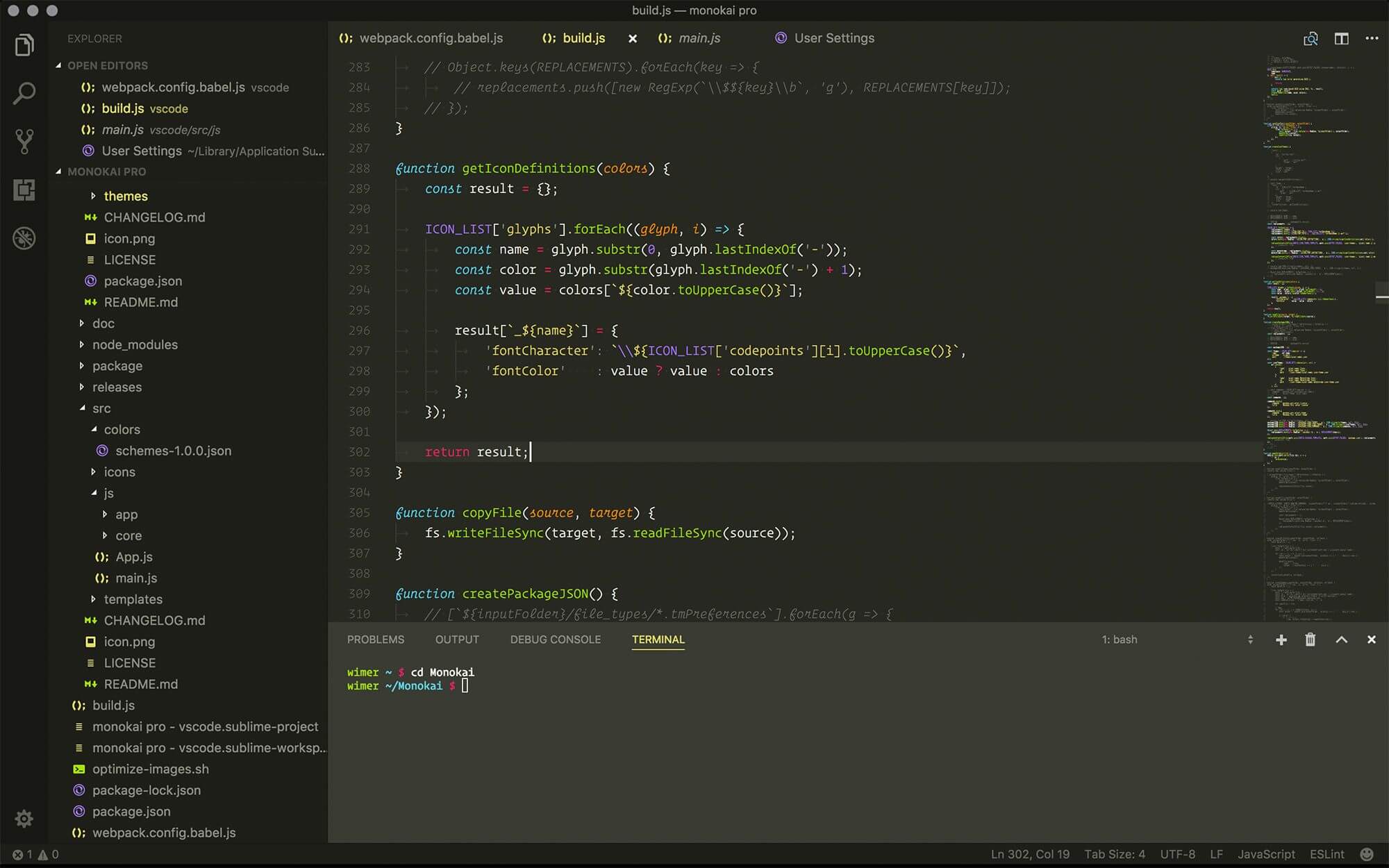This screenshot has width=1389, height=868.
Task: Open the Settings gear icon
Action: (x=24, y=819)
